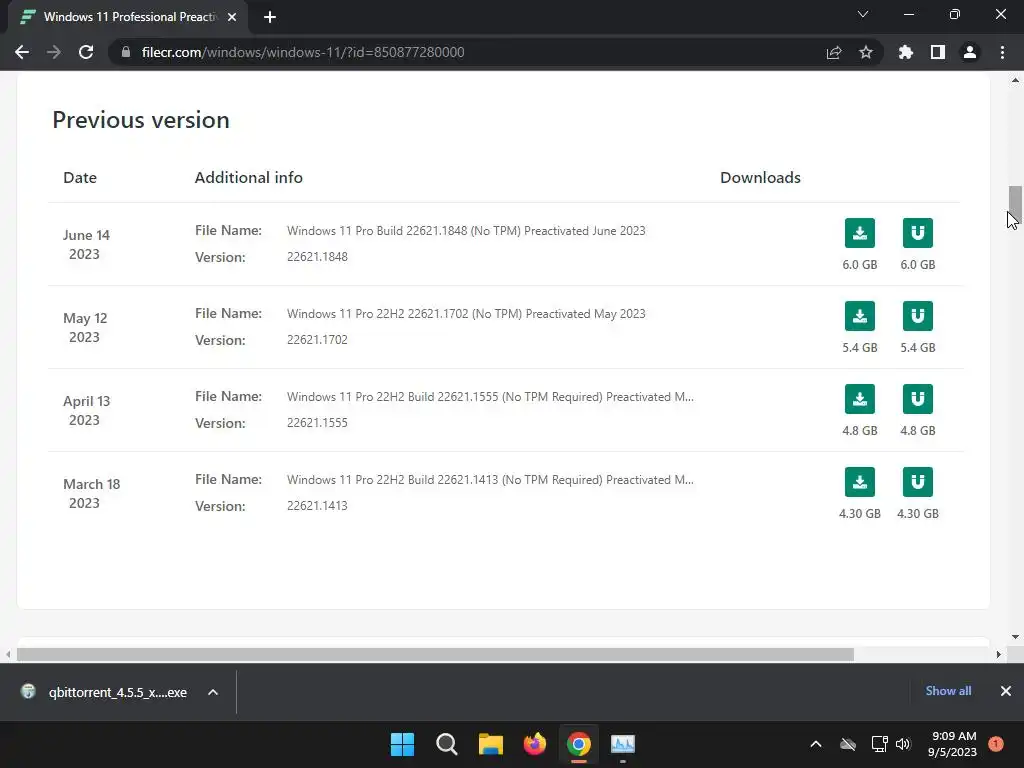The image size is (1024, 768).
Task: Click the 'Downloads' column header
Action: tap(760, 178)
